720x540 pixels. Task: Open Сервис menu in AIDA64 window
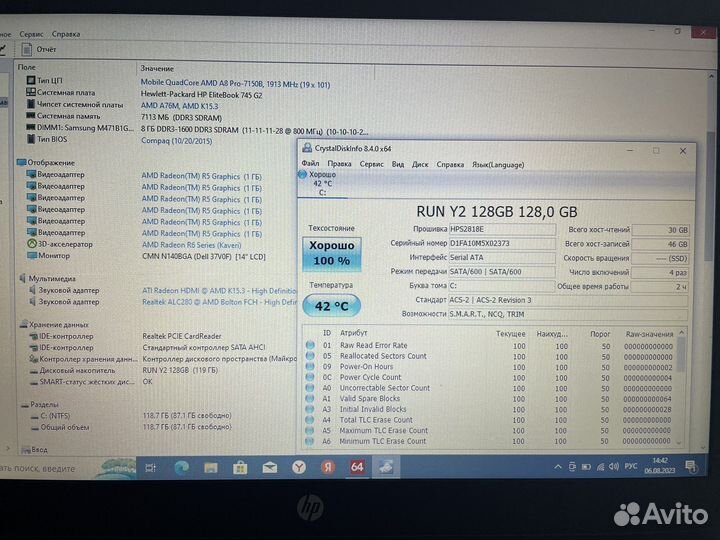coord(31,34)
